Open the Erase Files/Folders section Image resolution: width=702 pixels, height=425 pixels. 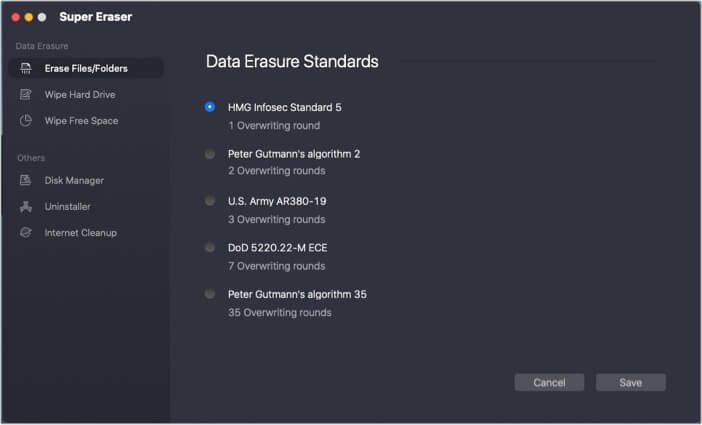(86, 69)
